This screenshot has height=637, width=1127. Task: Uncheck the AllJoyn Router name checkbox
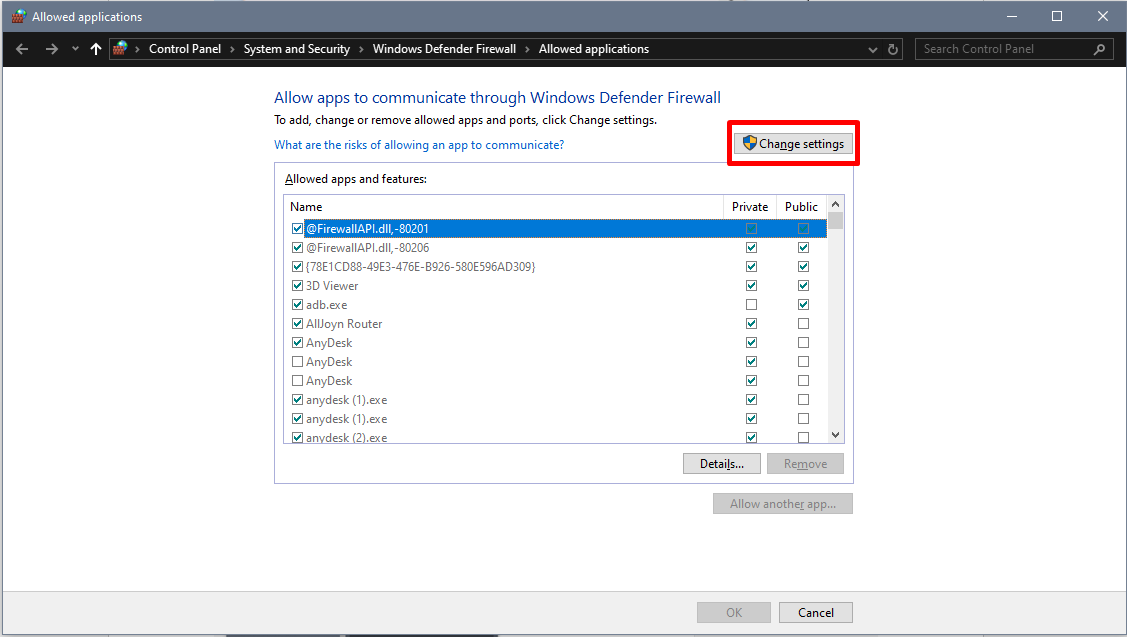coord(298,324)
